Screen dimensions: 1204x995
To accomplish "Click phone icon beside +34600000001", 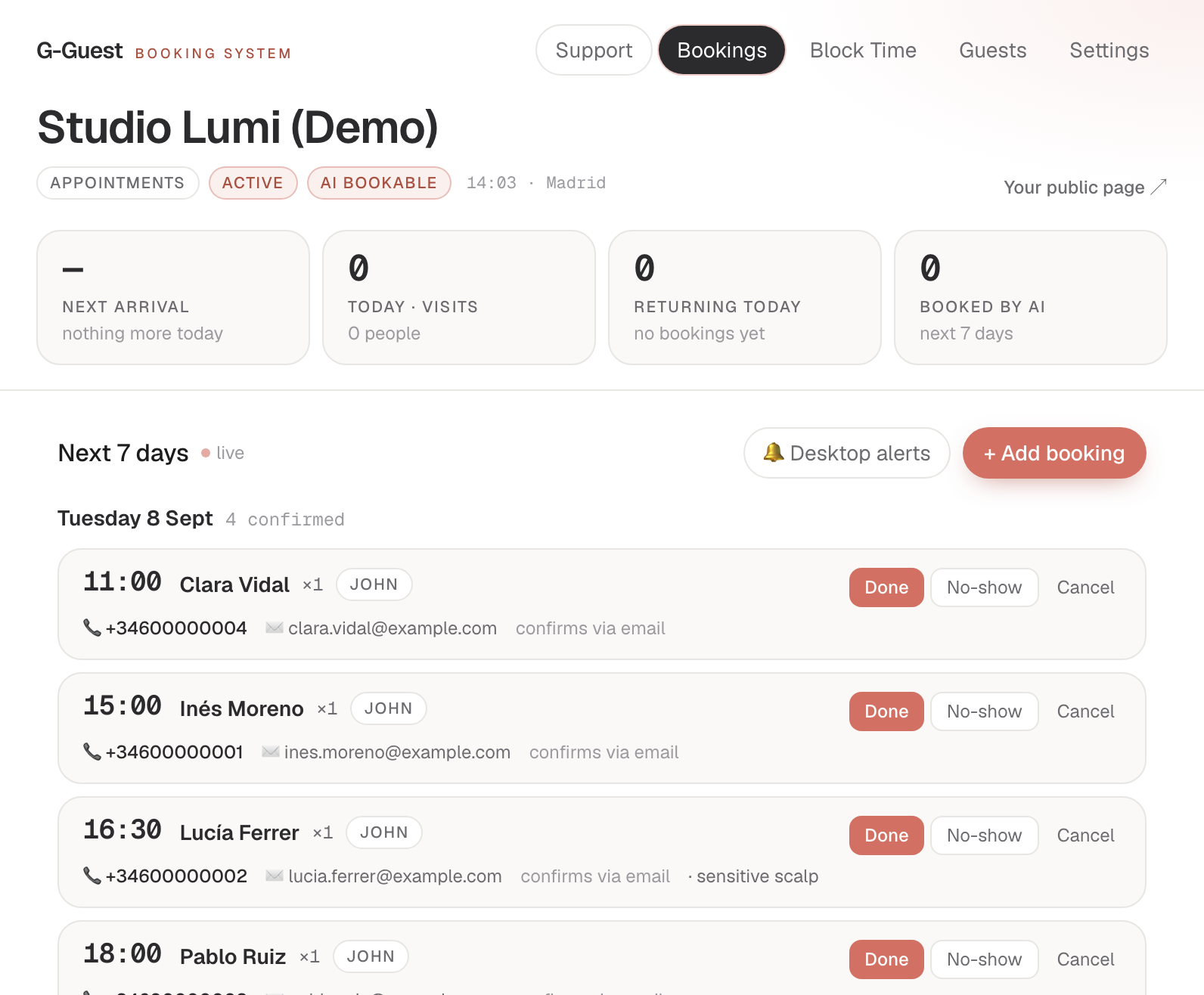I will (92, 752).
